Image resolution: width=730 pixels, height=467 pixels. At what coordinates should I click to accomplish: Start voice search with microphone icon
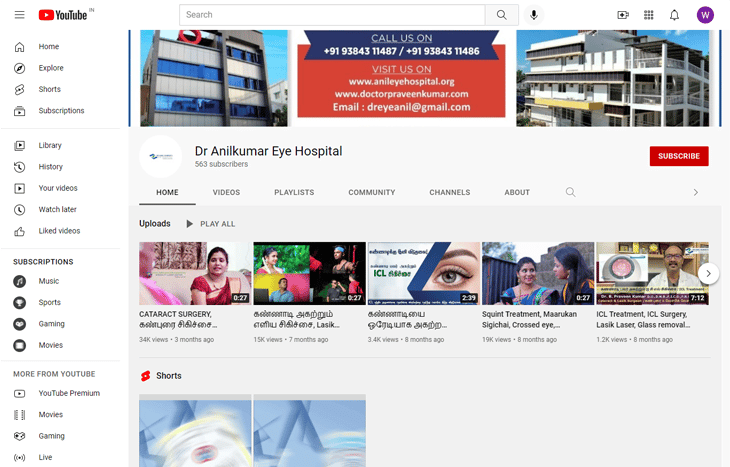[x=534, y=15]
